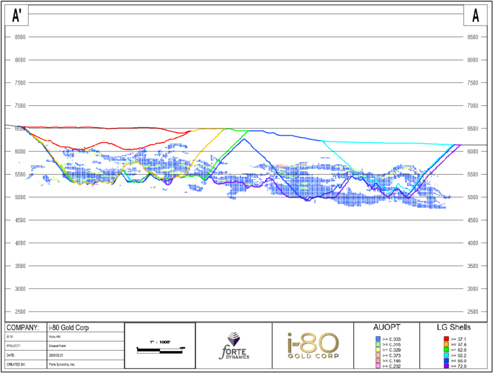Click the left axis 5500 label
The width and height of the screenshot is (493, 373).
coord(20,174)
